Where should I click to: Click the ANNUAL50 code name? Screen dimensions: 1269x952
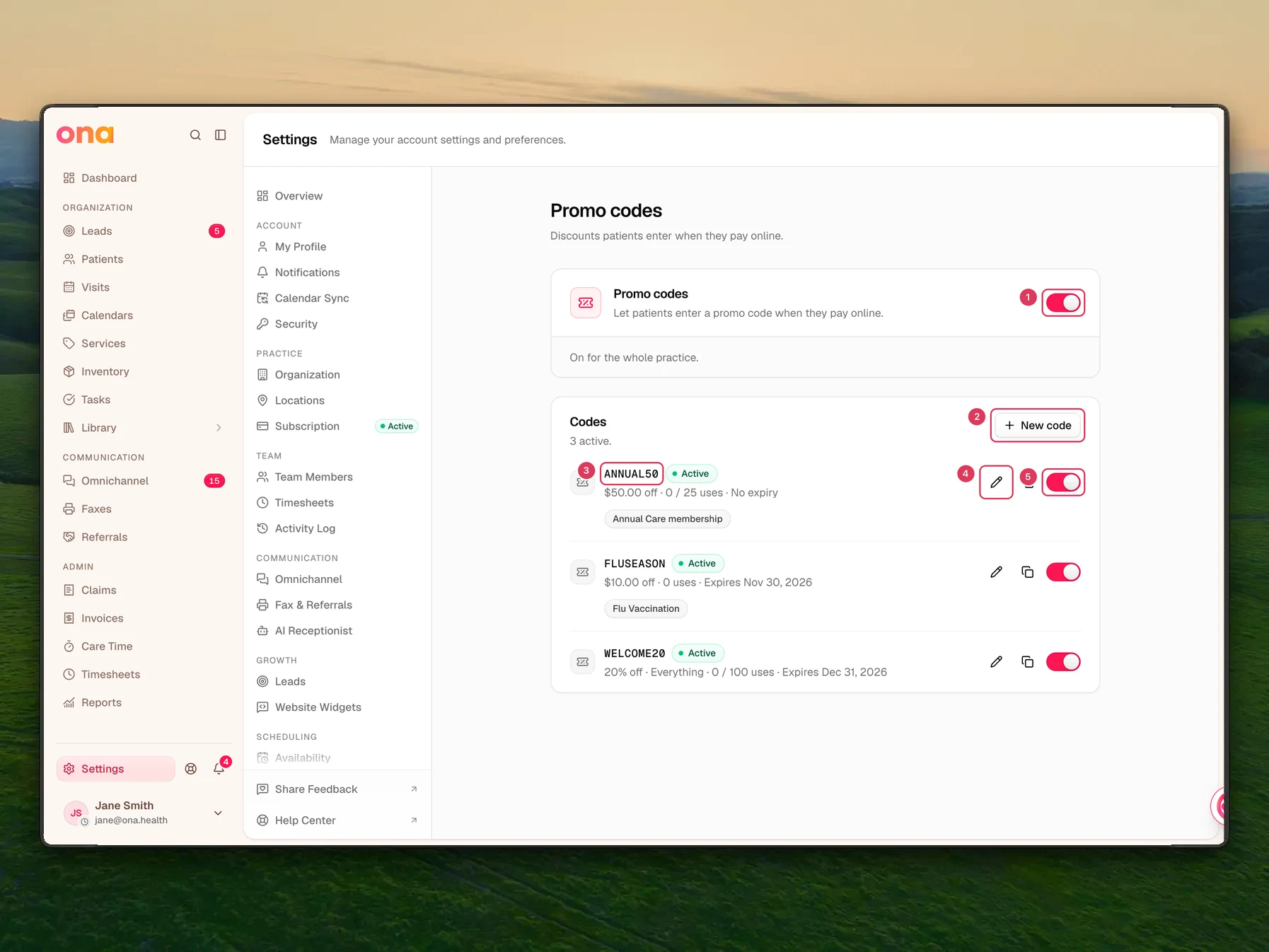point(631,474)
